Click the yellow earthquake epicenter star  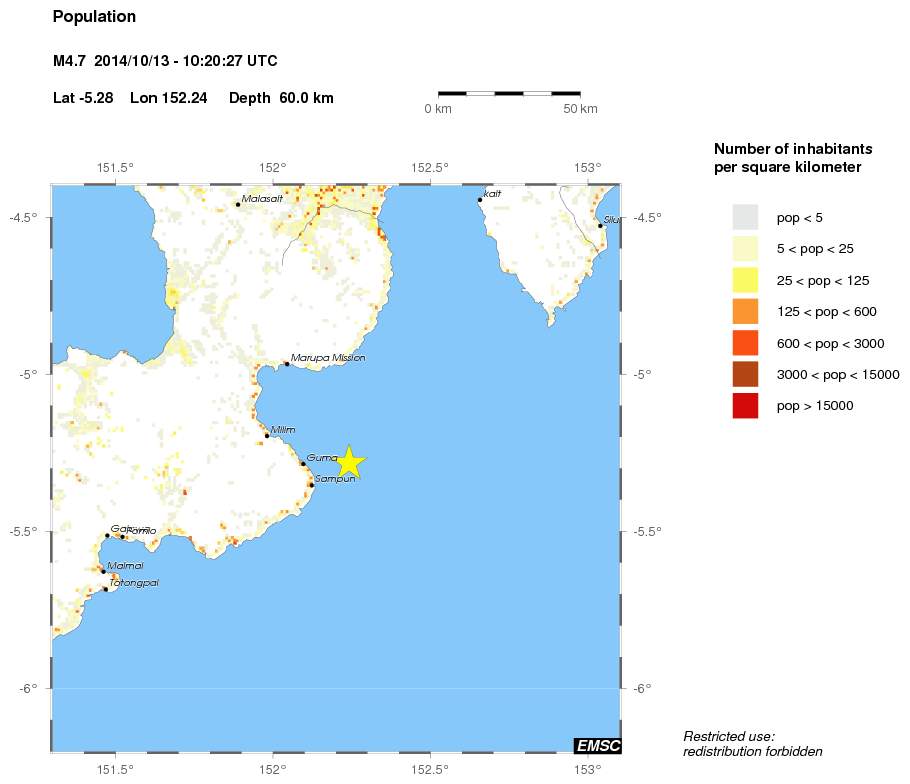[348, 462]
